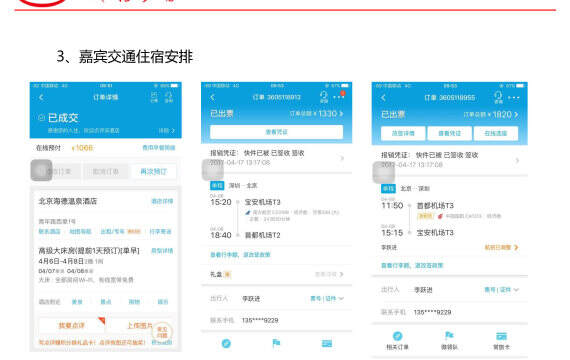The width and height of the screenshot is (570, 360).
Task: Open 酒店详情 link beside 北京海德温泉酒店
Action: point(162,201)
